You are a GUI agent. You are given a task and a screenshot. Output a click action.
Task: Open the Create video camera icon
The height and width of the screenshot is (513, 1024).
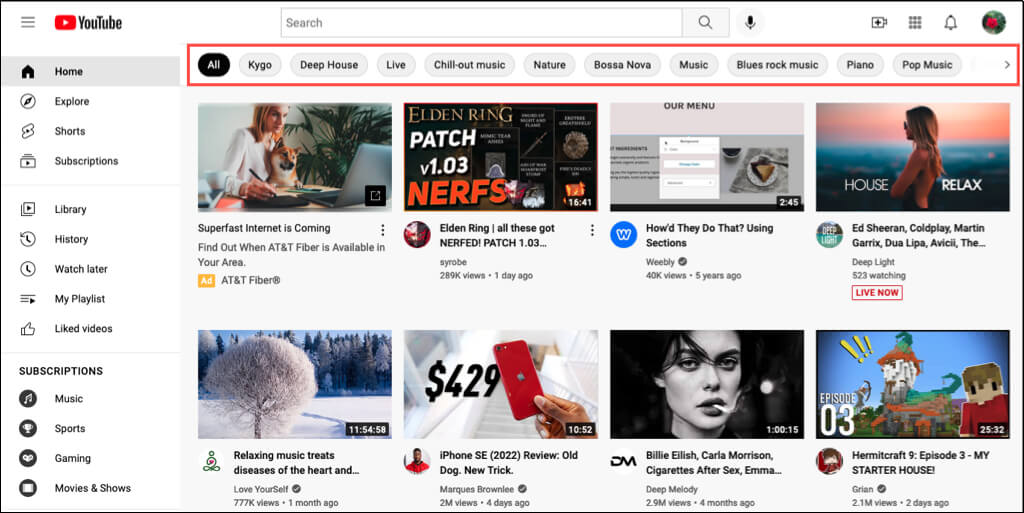(879, 23)
